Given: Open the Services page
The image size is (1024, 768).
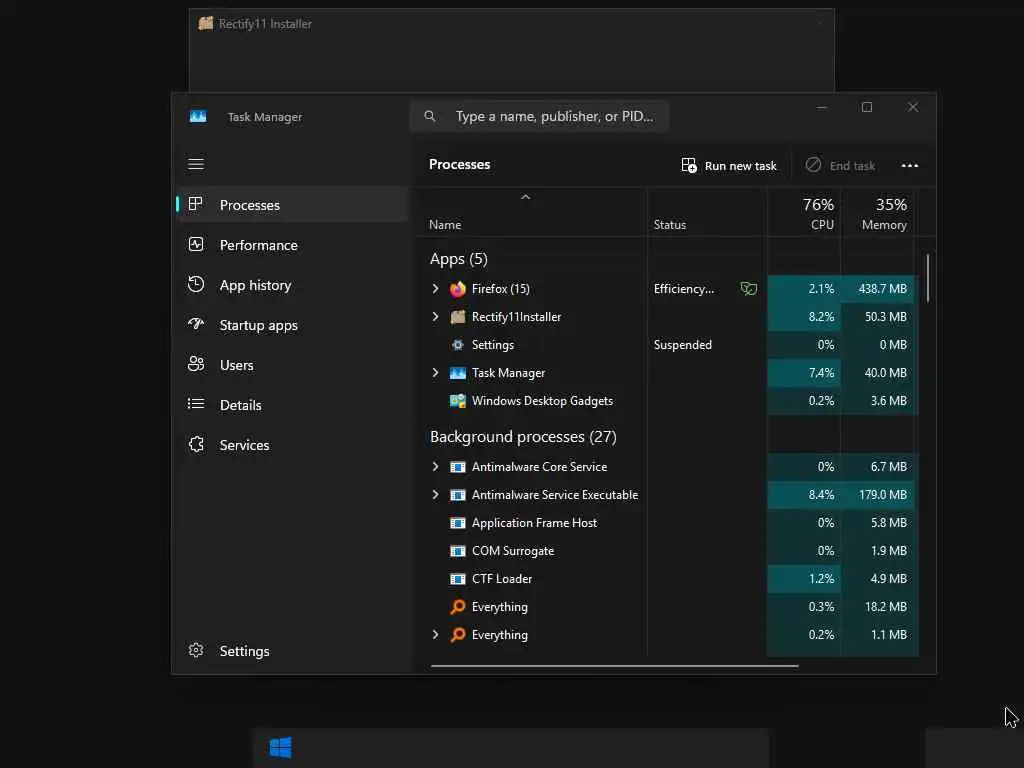Looking at the screenshot, I should point(292,445).
